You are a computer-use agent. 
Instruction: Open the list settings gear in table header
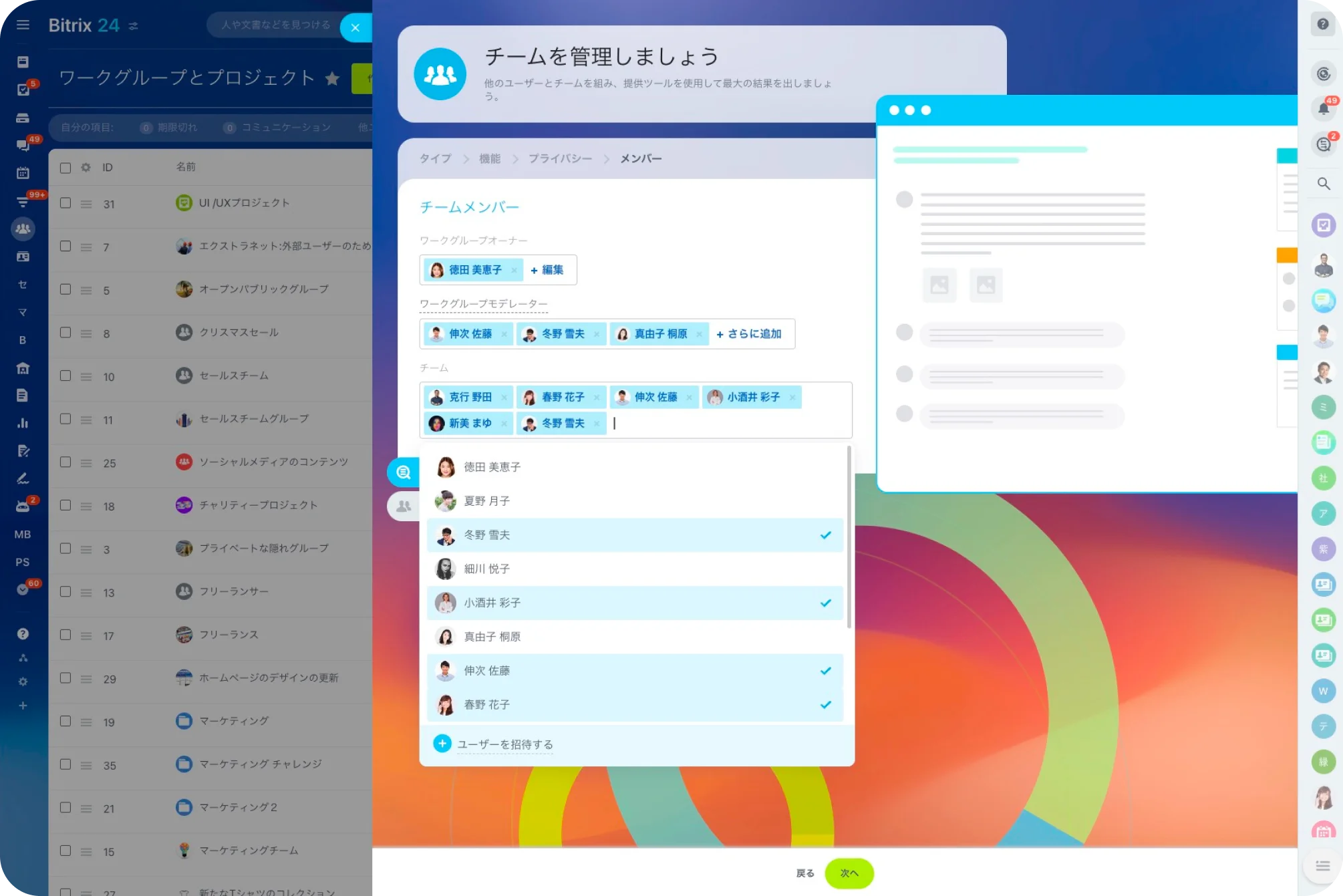[86, 167]
